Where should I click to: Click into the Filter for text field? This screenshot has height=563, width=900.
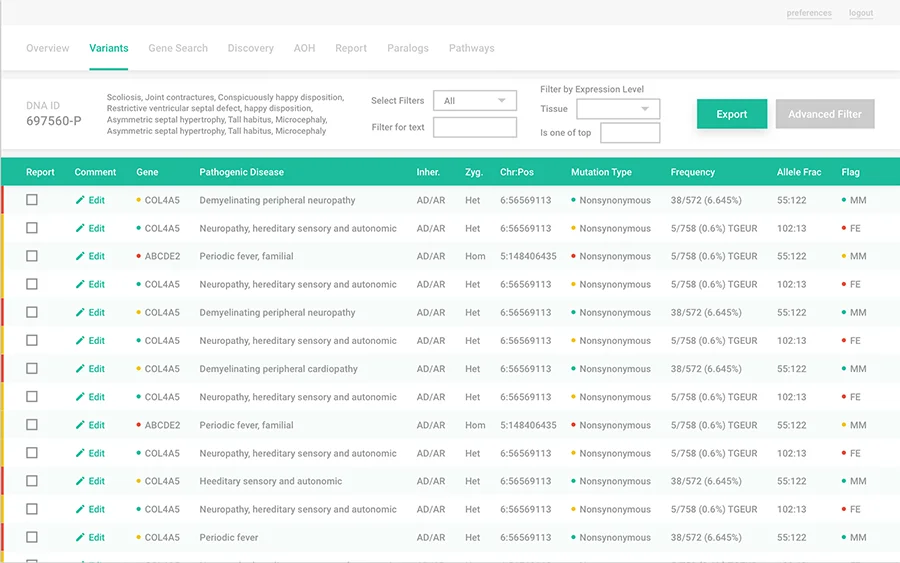coord(475,127)
